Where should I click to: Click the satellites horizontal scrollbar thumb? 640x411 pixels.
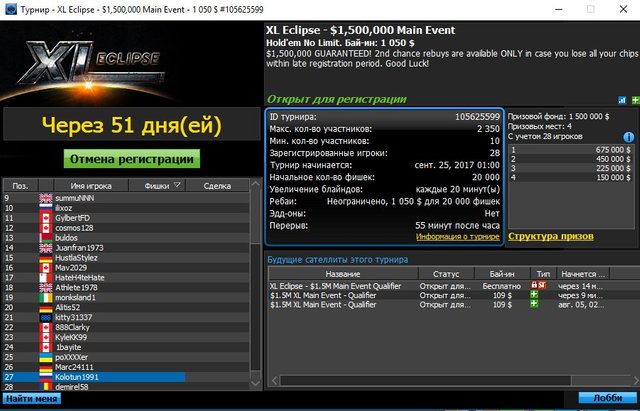tap(426, 381)
